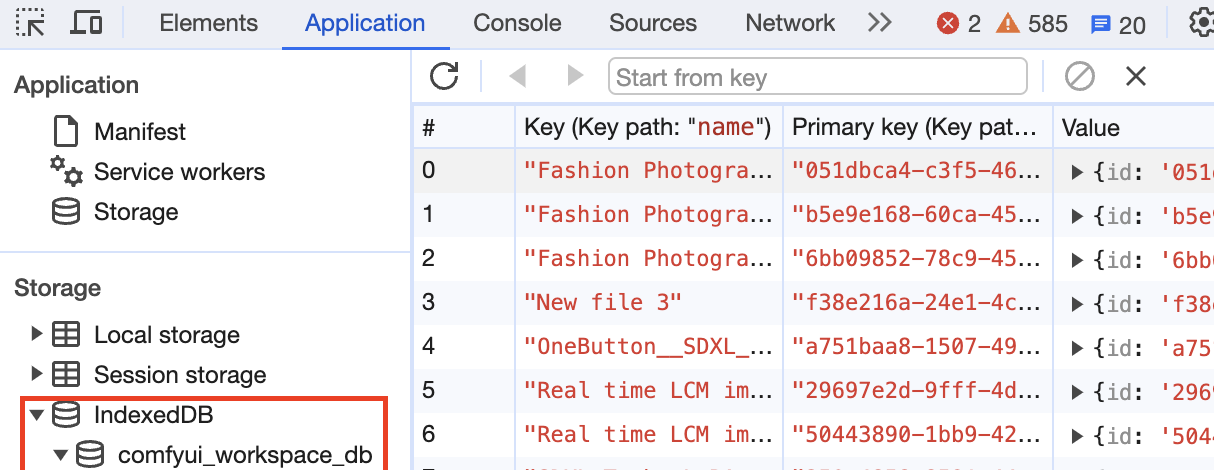Open Service workers in Application section
1214x470 pixels.
pos(179,172)
